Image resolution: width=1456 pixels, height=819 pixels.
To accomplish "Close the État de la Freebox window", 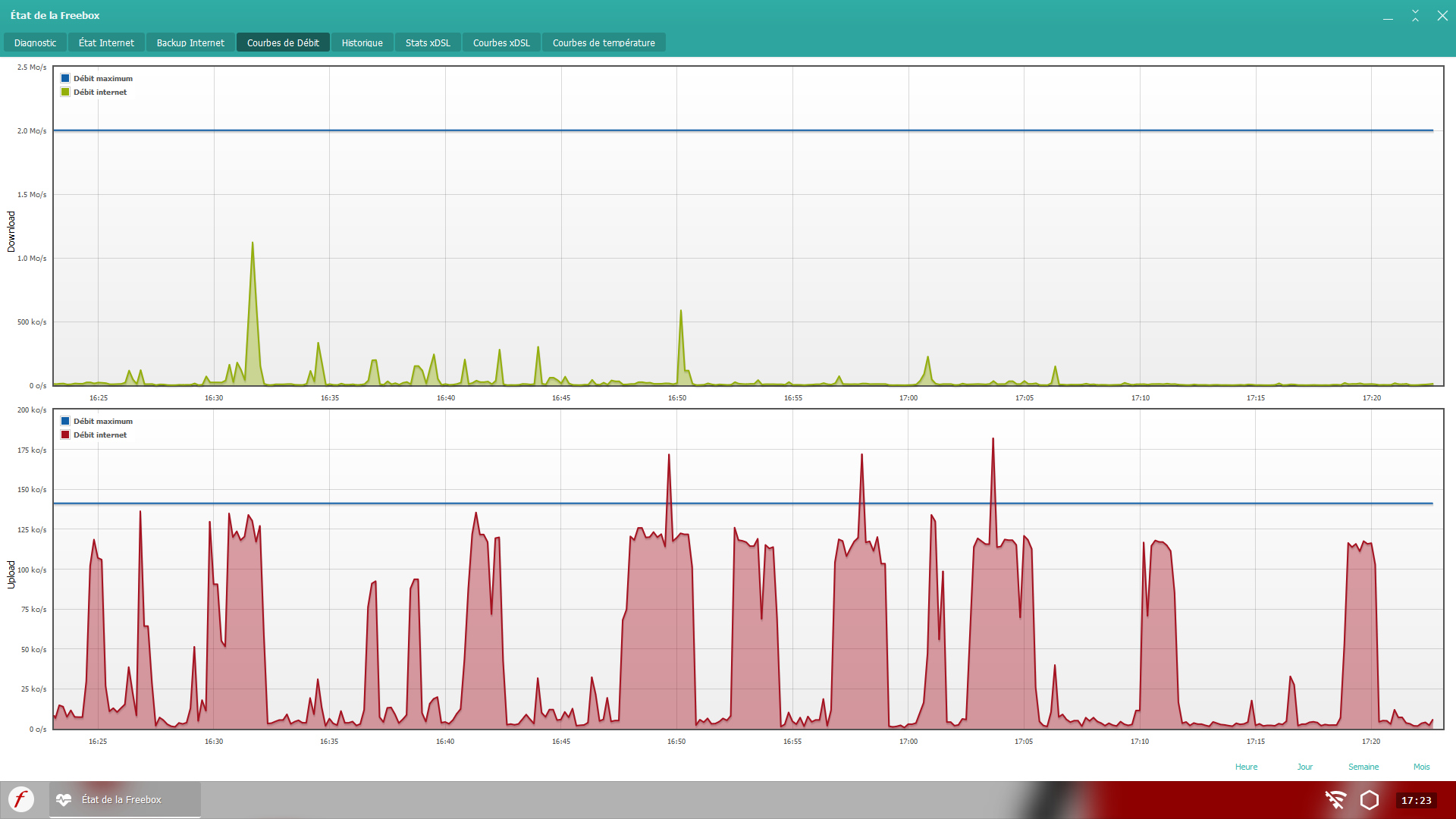I will point(1442,16).
